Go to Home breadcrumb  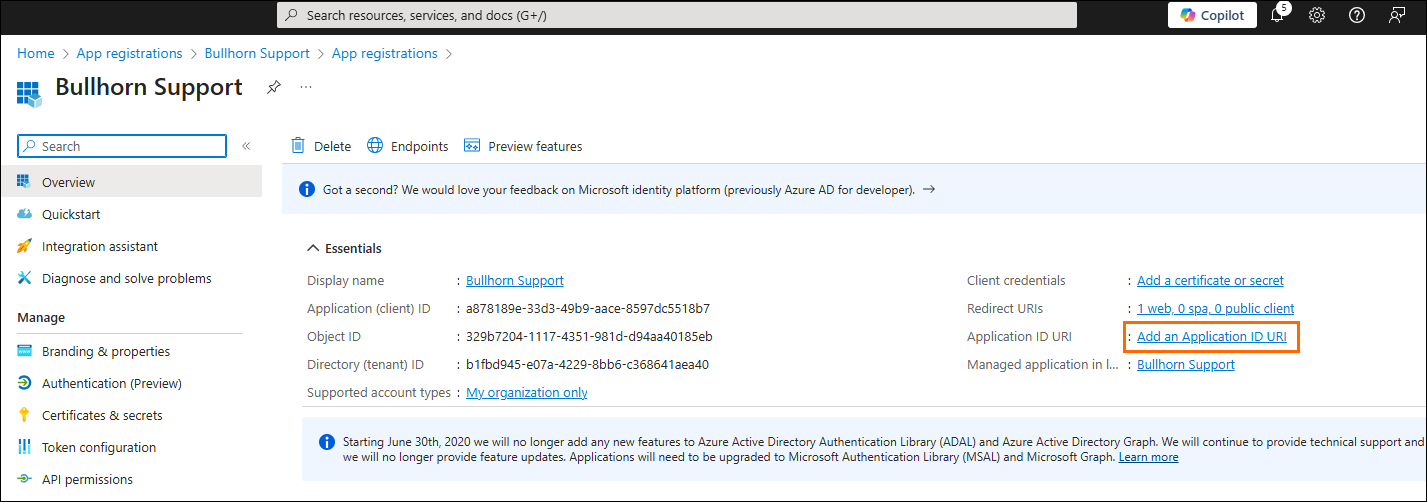pyautogui.click(x=36, y=53)
